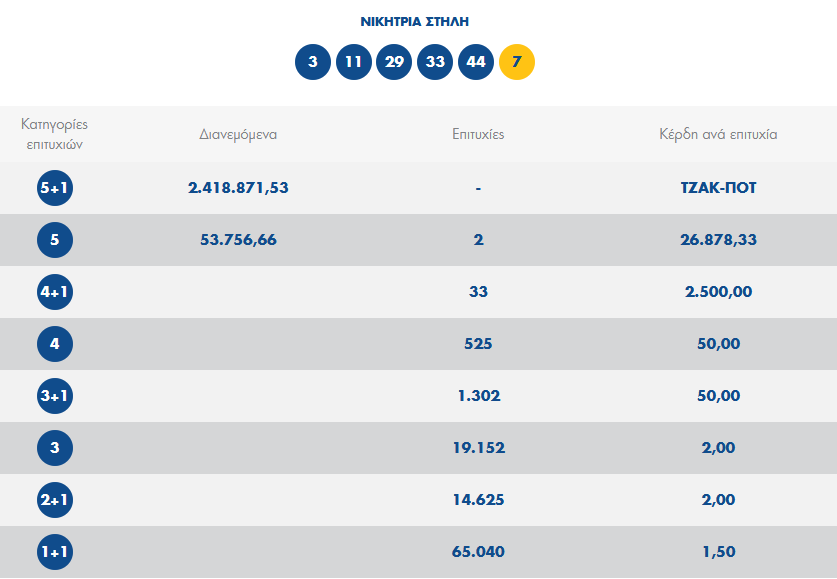The width and height of the screenshot is (837, 579).
Task: Select the 1+1 category badge
Action: (55, 552)
